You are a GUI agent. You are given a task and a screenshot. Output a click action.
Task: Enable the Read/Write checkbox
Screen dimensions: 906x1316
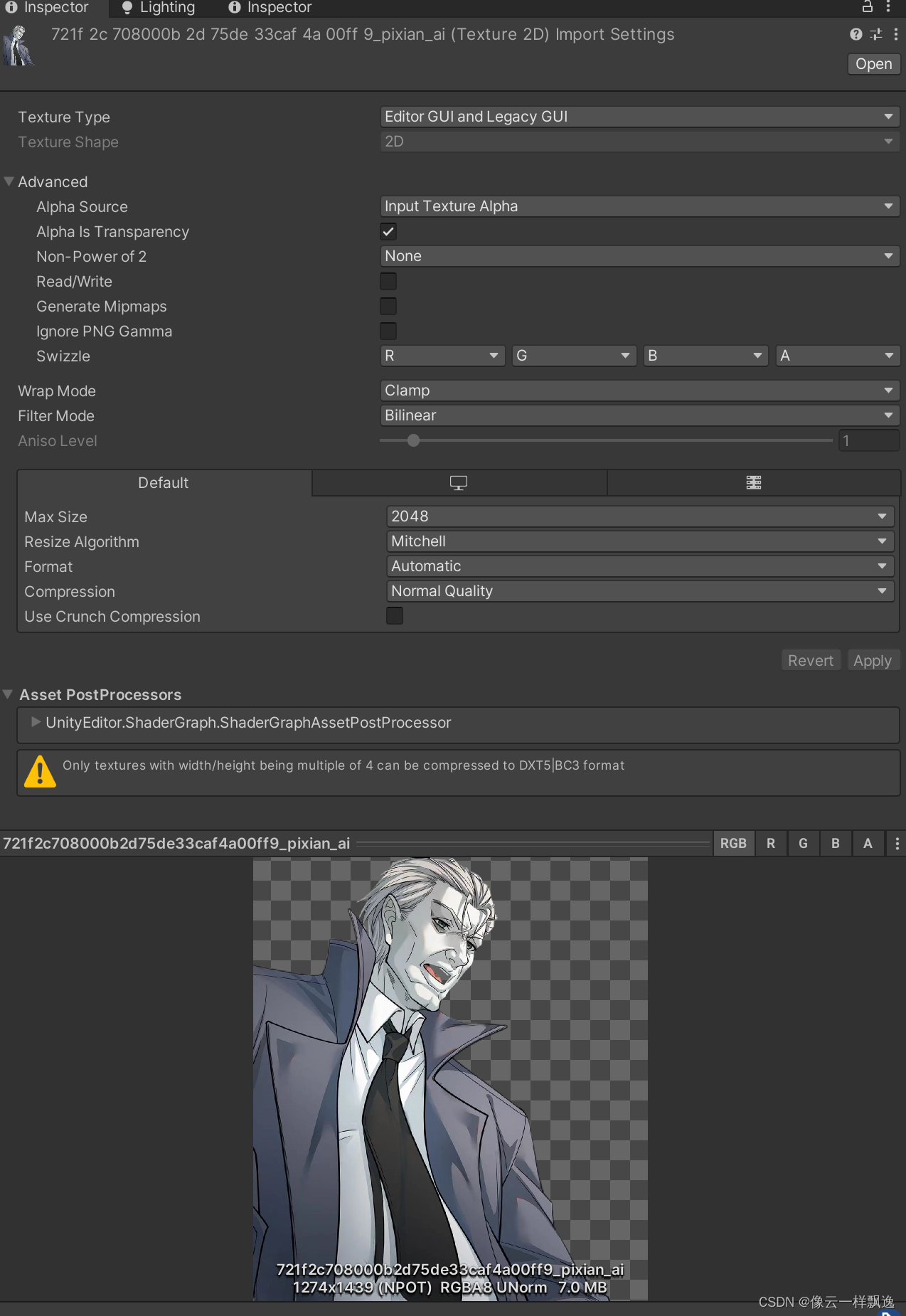388,281
